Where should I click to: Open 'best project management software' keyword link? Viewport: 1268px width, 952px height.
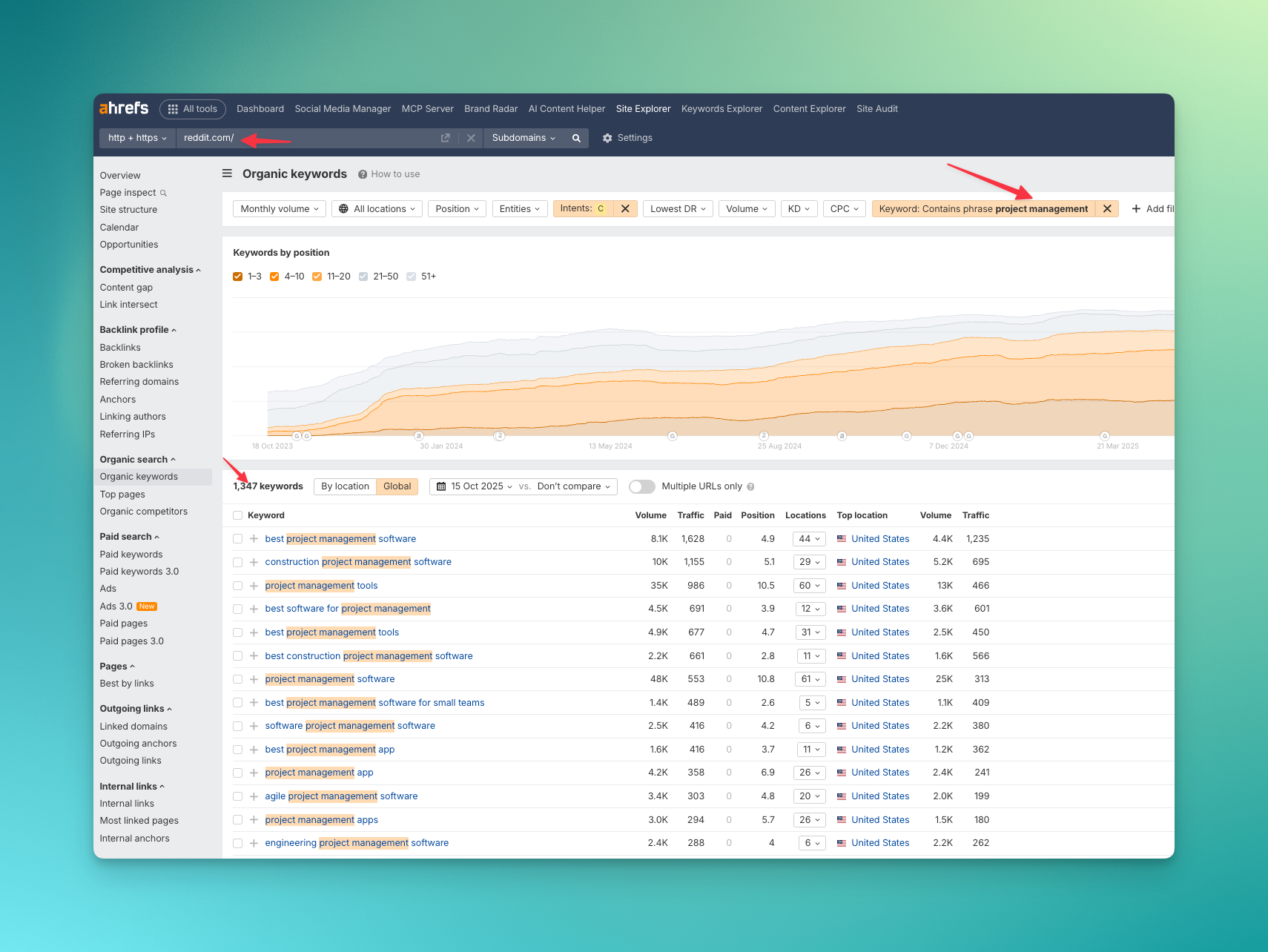point(340,539)
